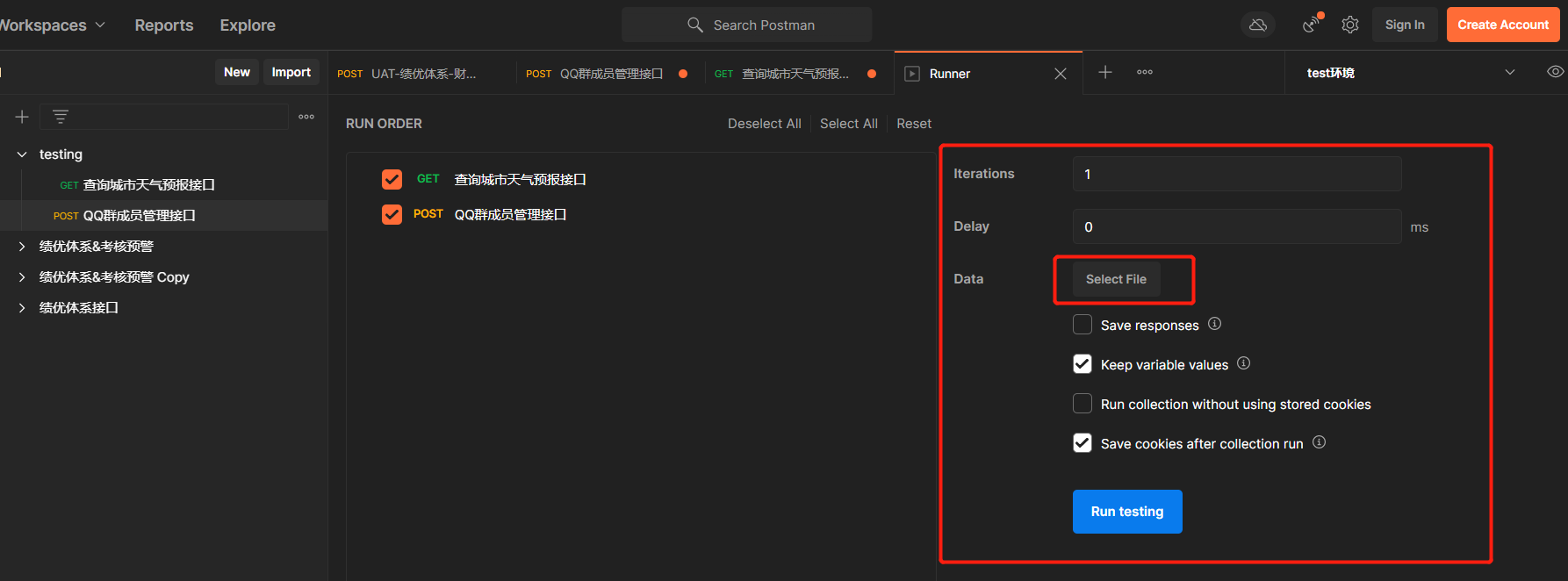Select sidebar request POST QQ群成员管理接口
Screen dimensions: 1568x581
tap(163, 216)
